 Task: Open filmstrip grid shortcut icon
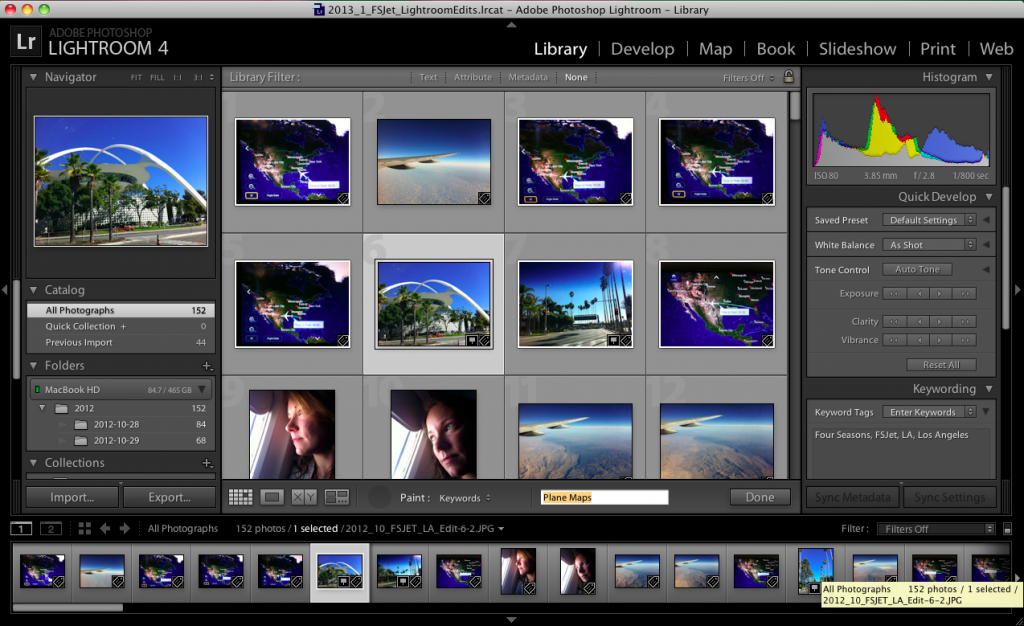pos(84,529)
